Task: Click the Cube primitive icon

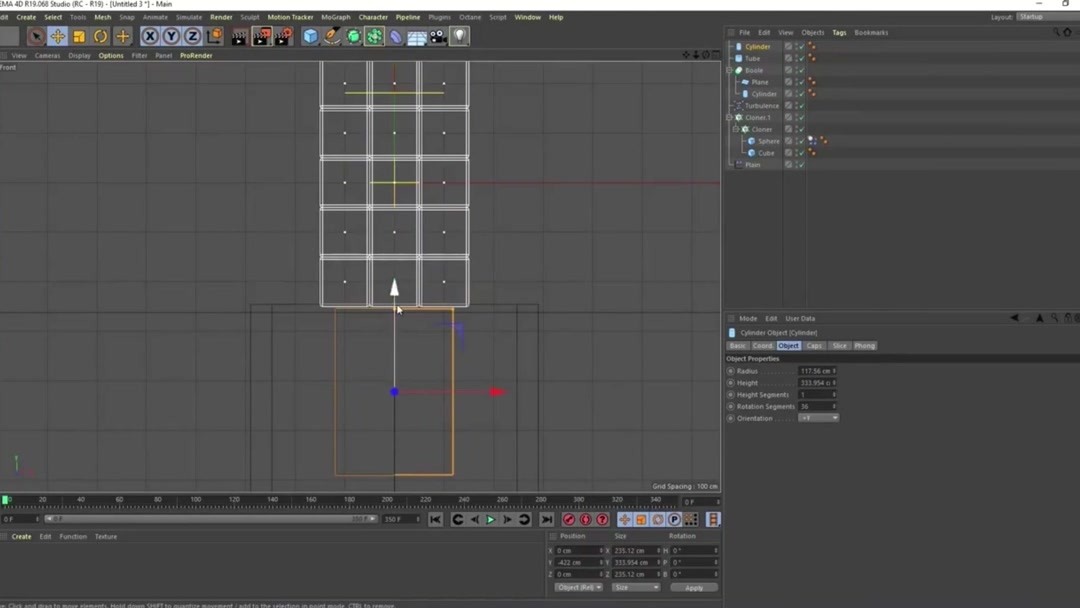Action: (310, 37)
